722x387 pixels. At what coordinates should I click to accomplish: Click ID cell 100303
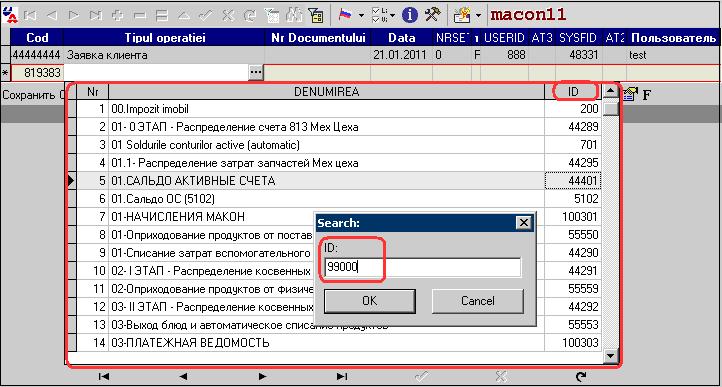(x=573, y=343)
